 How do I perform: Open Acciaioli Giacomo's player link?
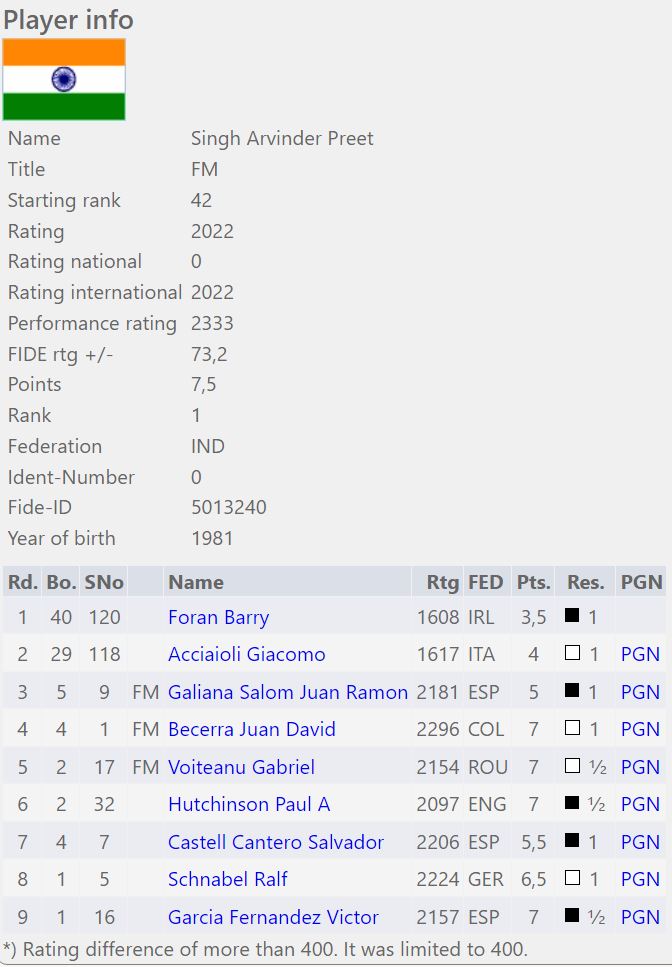click(246, 655)
